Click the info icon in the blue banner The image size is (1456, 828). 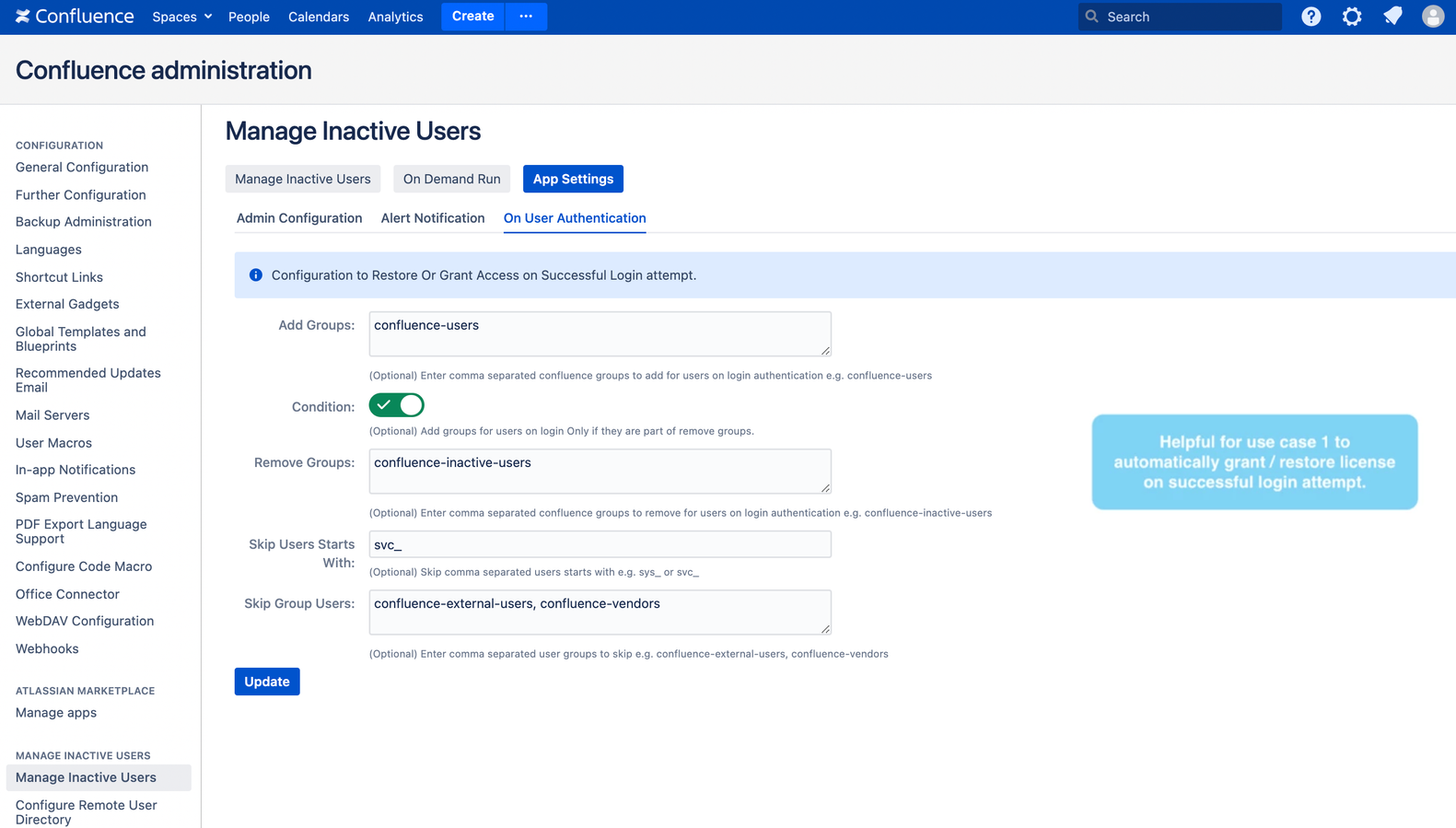[x=256, y=275]
